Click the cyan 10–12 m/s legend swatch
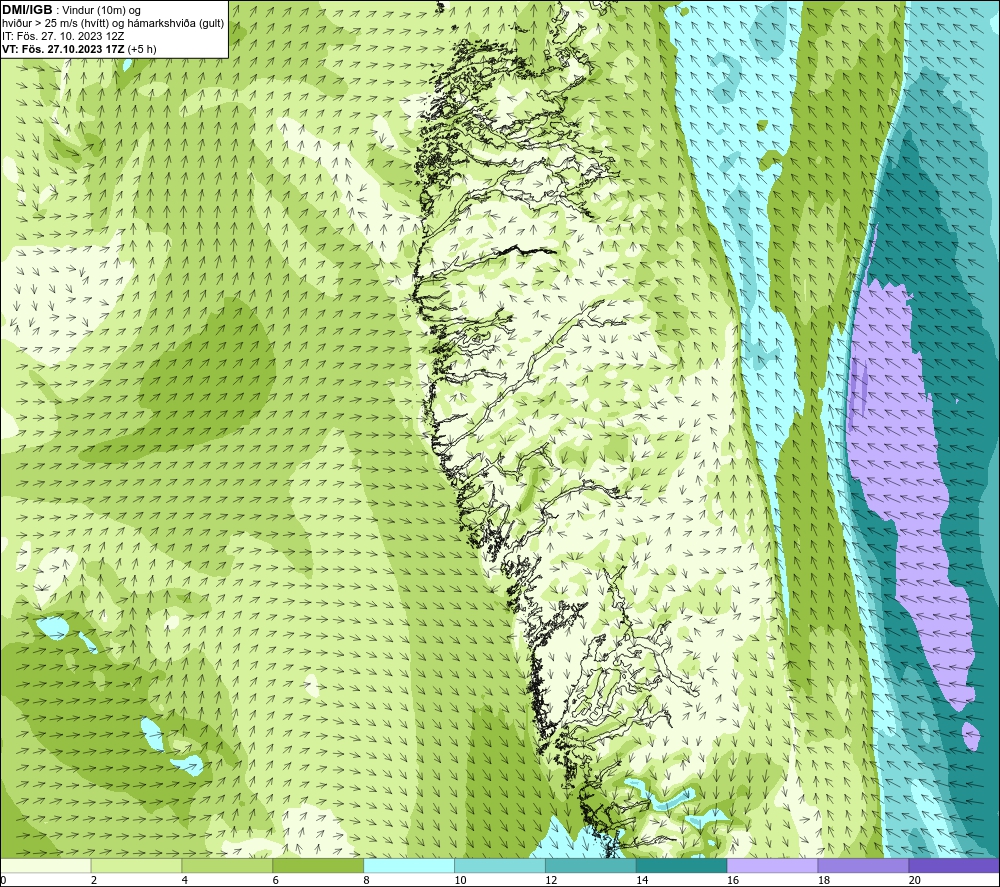 [x=500, y=866]
